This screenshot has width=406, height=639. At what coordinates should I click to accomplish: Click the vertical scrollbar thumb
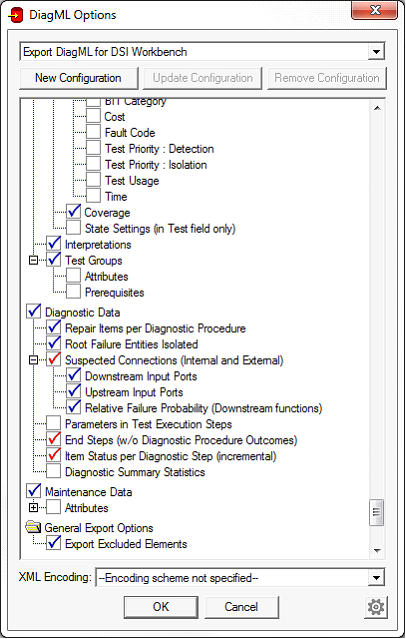[377, 512]
